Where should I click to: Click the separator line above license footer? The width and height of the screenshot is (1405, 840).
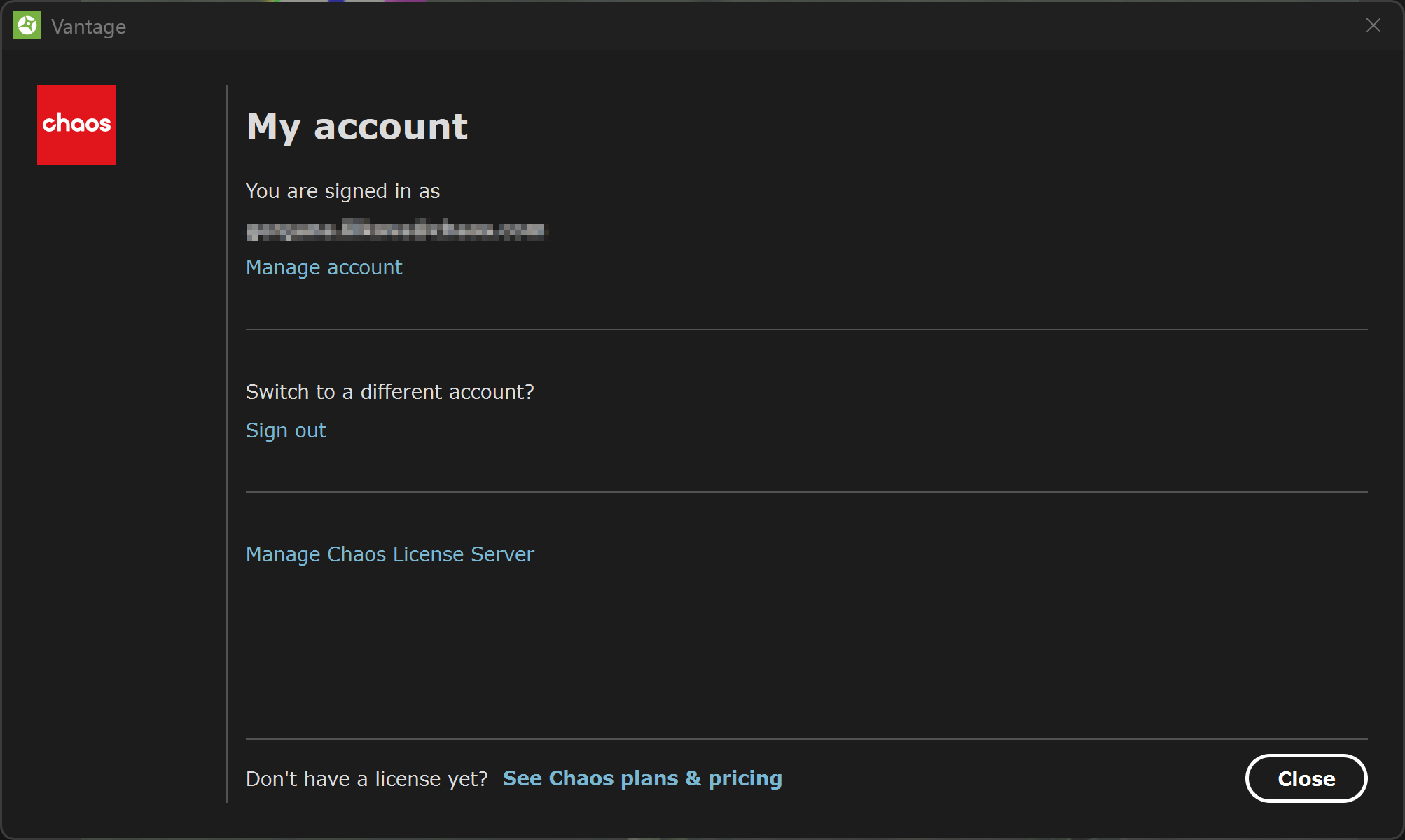807,739
